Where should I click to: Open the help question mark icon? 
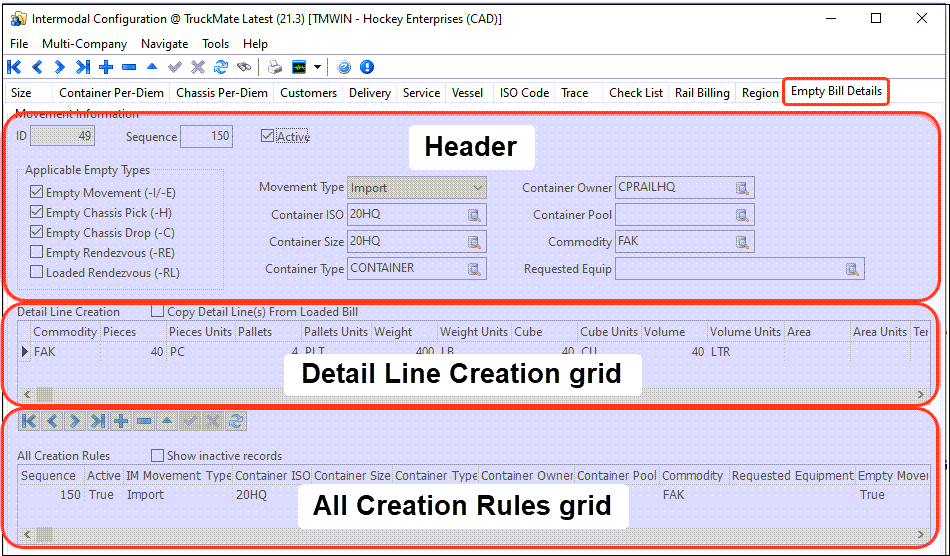point(344,67)
